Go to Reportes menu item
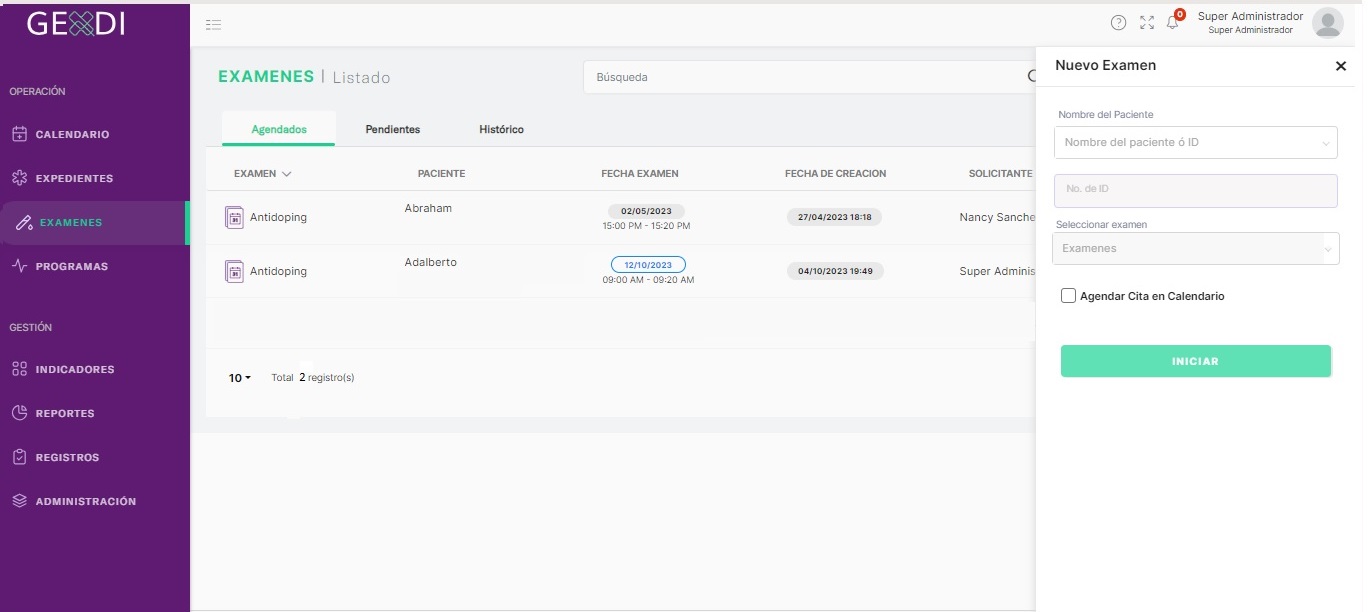 pyautogui.click(x=65, y=413)
